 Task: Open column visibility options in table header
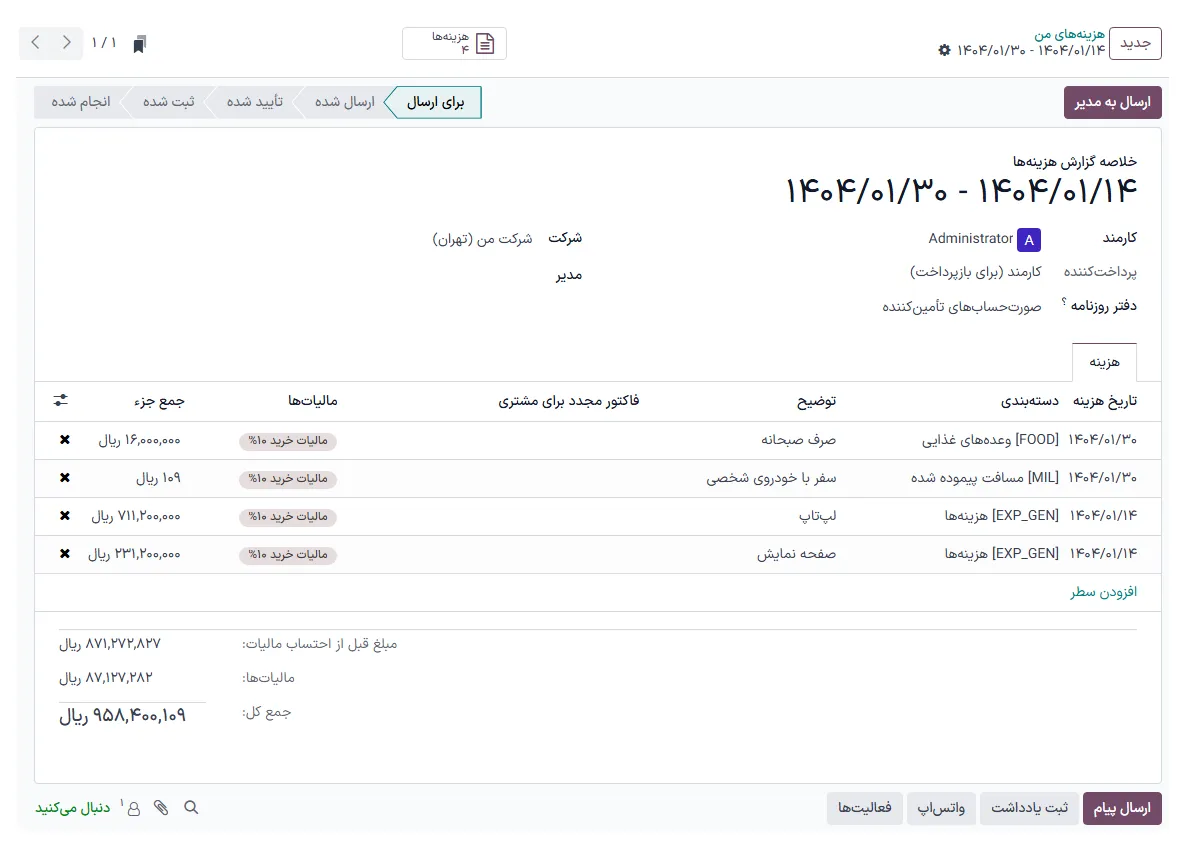61,401
